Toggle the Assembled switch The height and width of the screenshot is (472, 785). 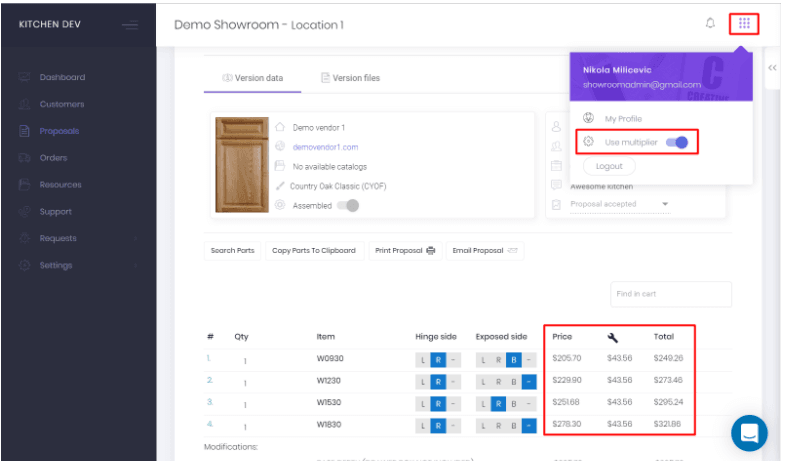point(348,205)
